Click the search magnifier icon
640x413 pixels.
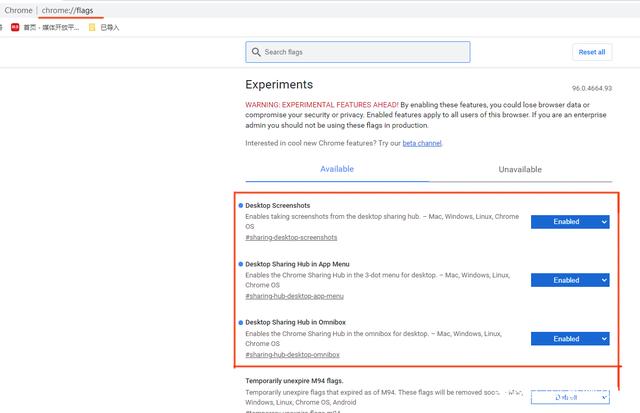click(x=256, y=52)
